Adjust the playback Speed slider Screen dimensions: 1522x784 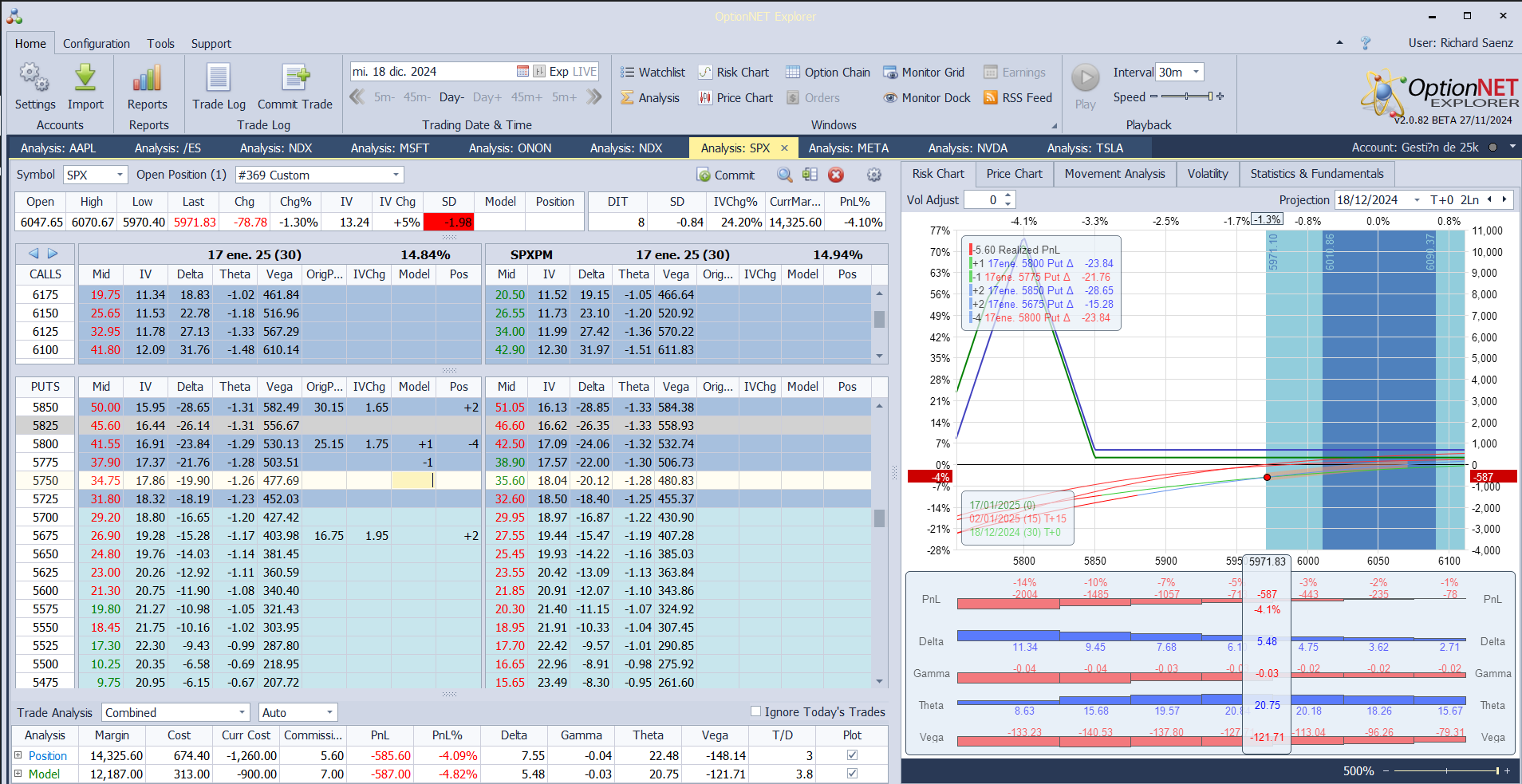(x=1186, y=97)
